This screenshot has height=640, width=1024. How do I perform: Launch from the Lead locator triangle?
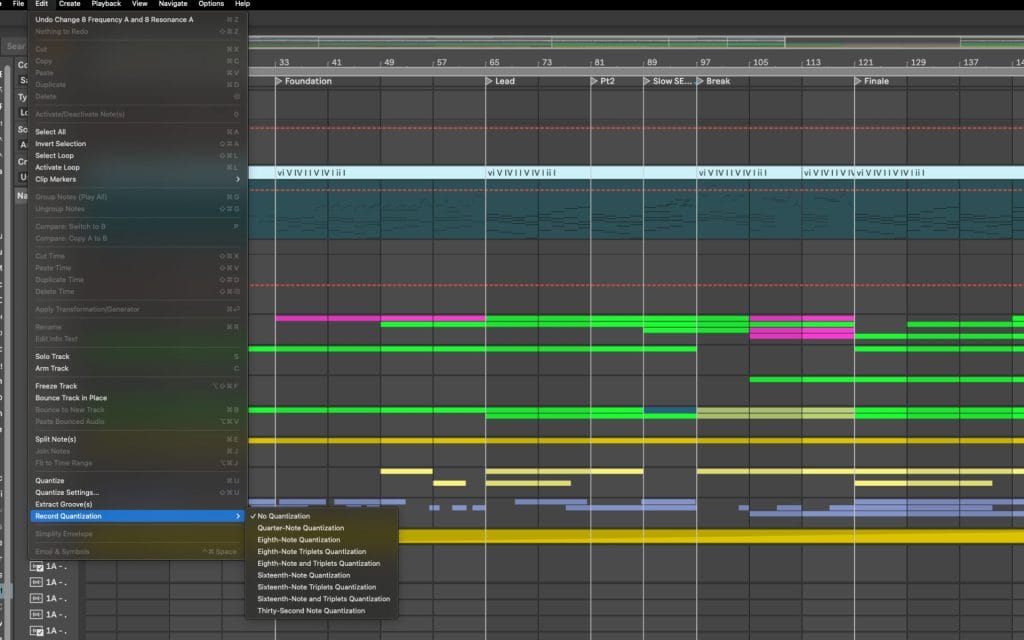click(x=490, y=81)
